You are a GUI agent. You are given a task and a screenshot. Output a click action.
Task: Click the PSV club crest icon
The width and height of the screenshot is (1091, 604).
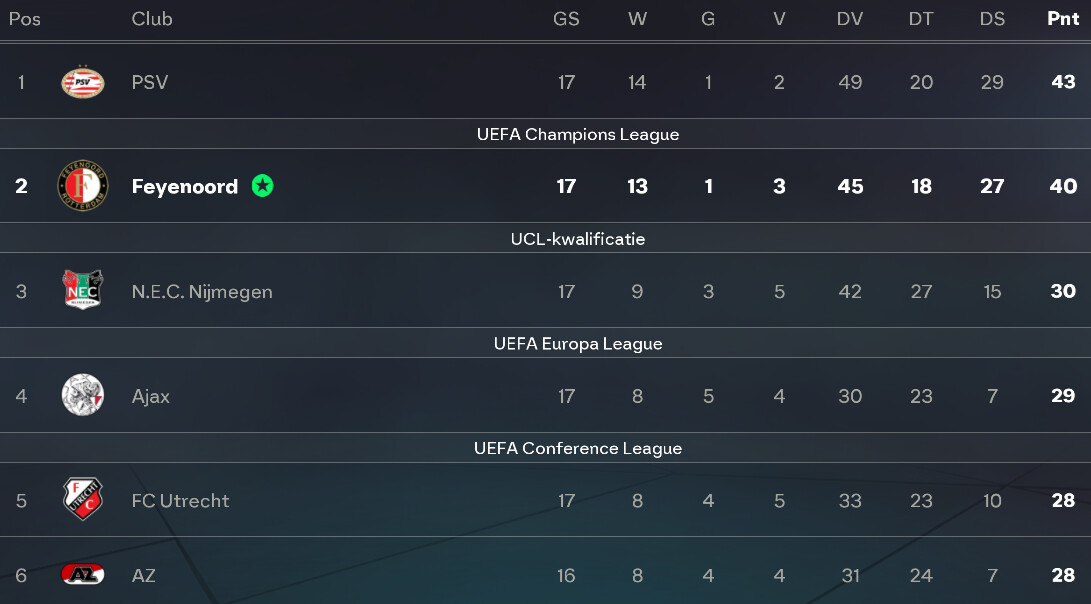pyautogui.click(x=82, y=82)
